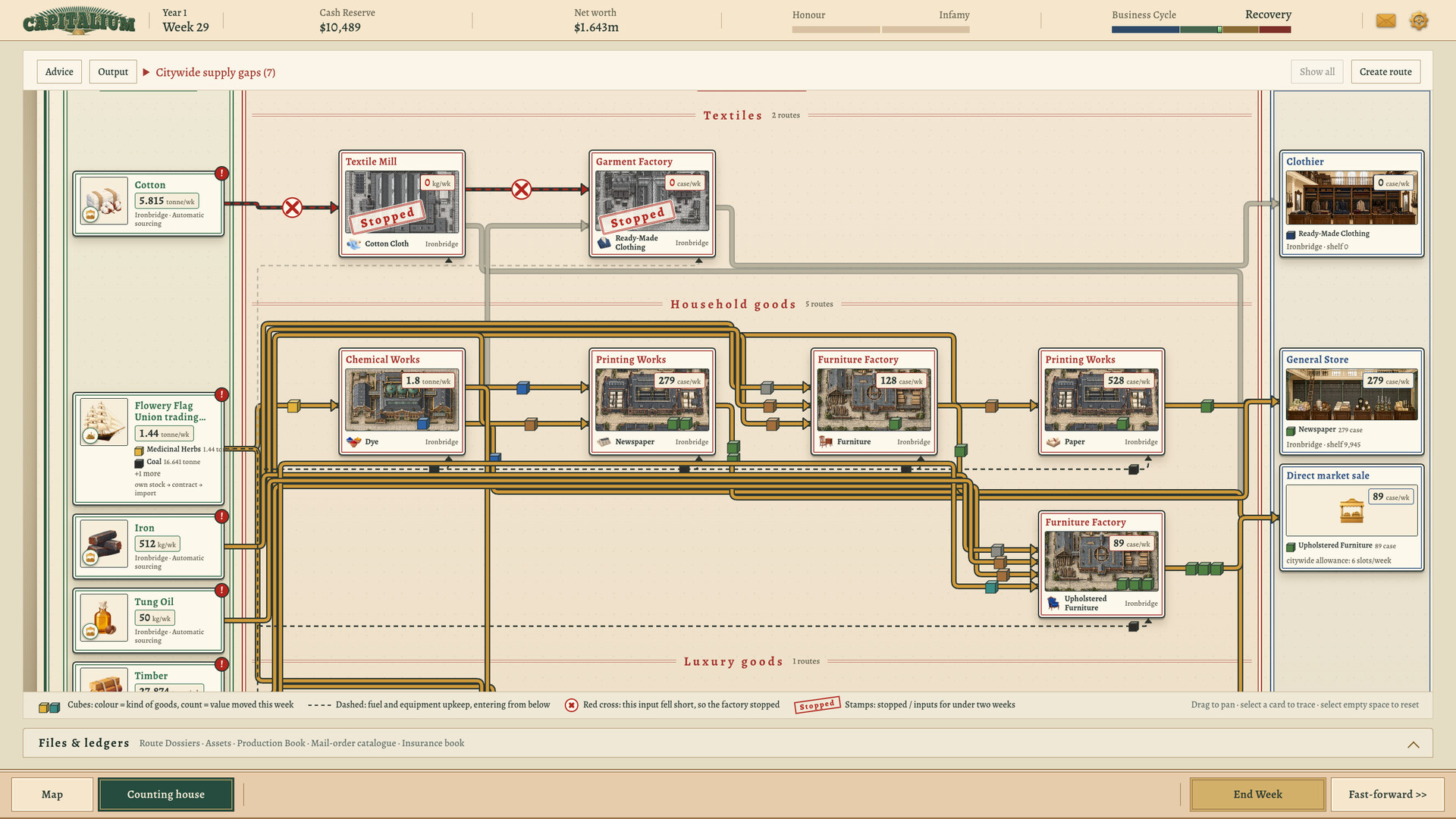Click the Capitalium logo
The image size is (1456, 819).
(79, 21)
